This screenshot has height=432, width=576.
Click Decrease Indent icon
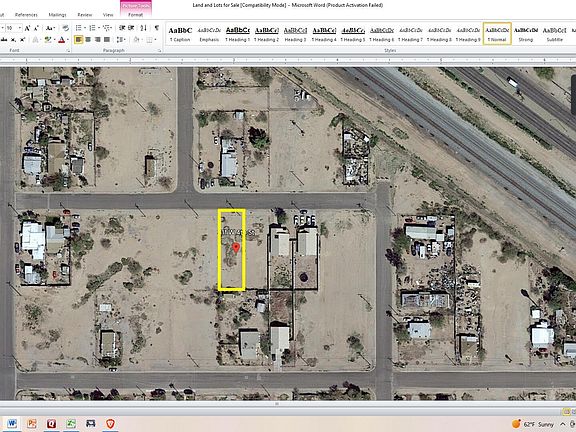122,28
